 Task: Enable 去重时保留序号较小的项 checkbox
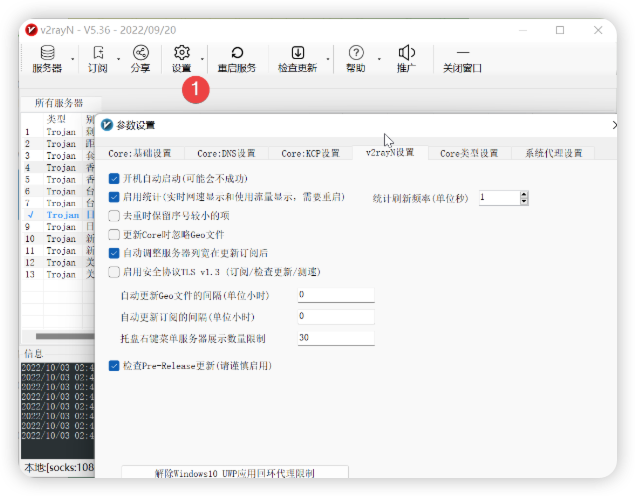(114, 216)
